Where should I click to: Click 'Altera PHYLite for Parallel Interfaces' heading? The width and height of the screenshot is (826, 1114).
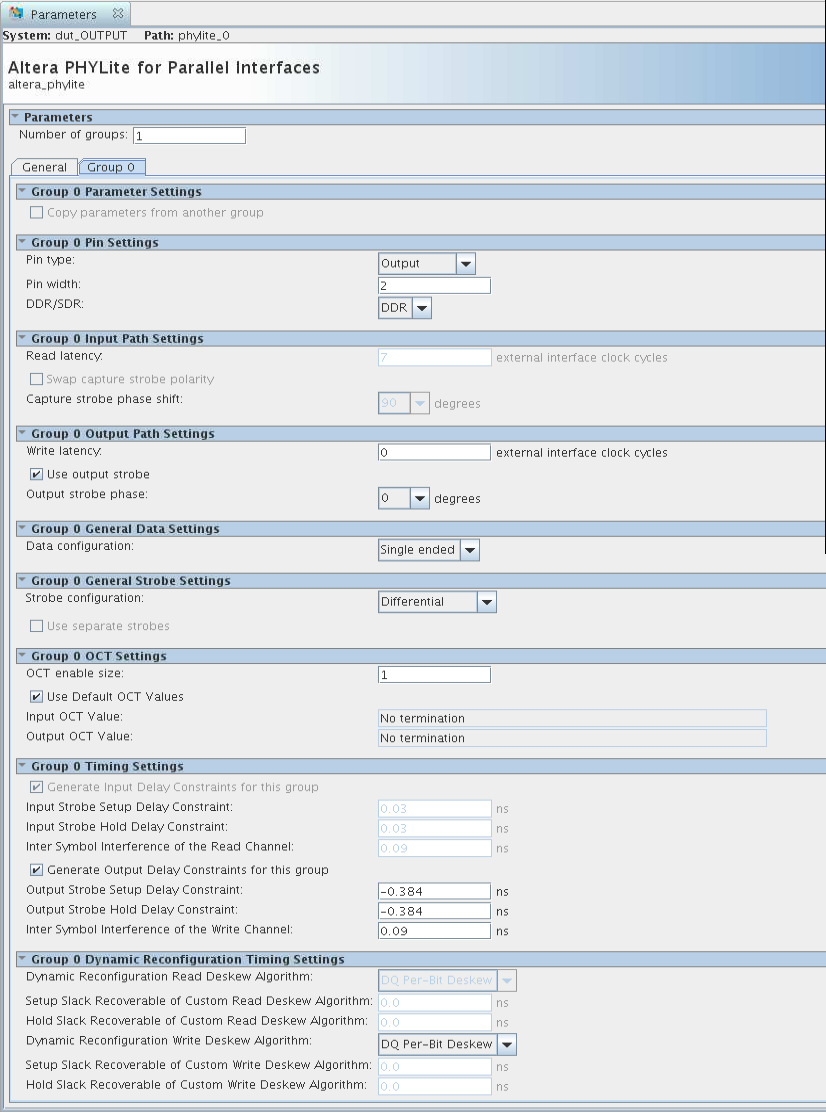coord(163,67)
